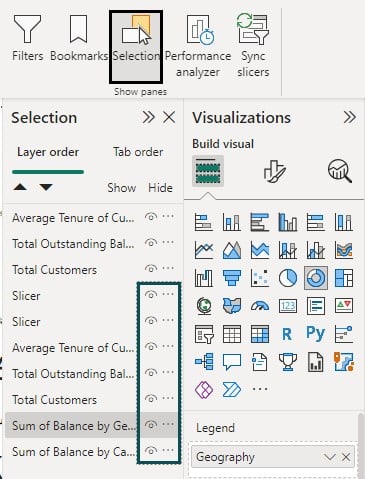The image size is (365, 479).
Task: Choose the KPI visual
Action: pyautogui.click(x=344, y=306)
